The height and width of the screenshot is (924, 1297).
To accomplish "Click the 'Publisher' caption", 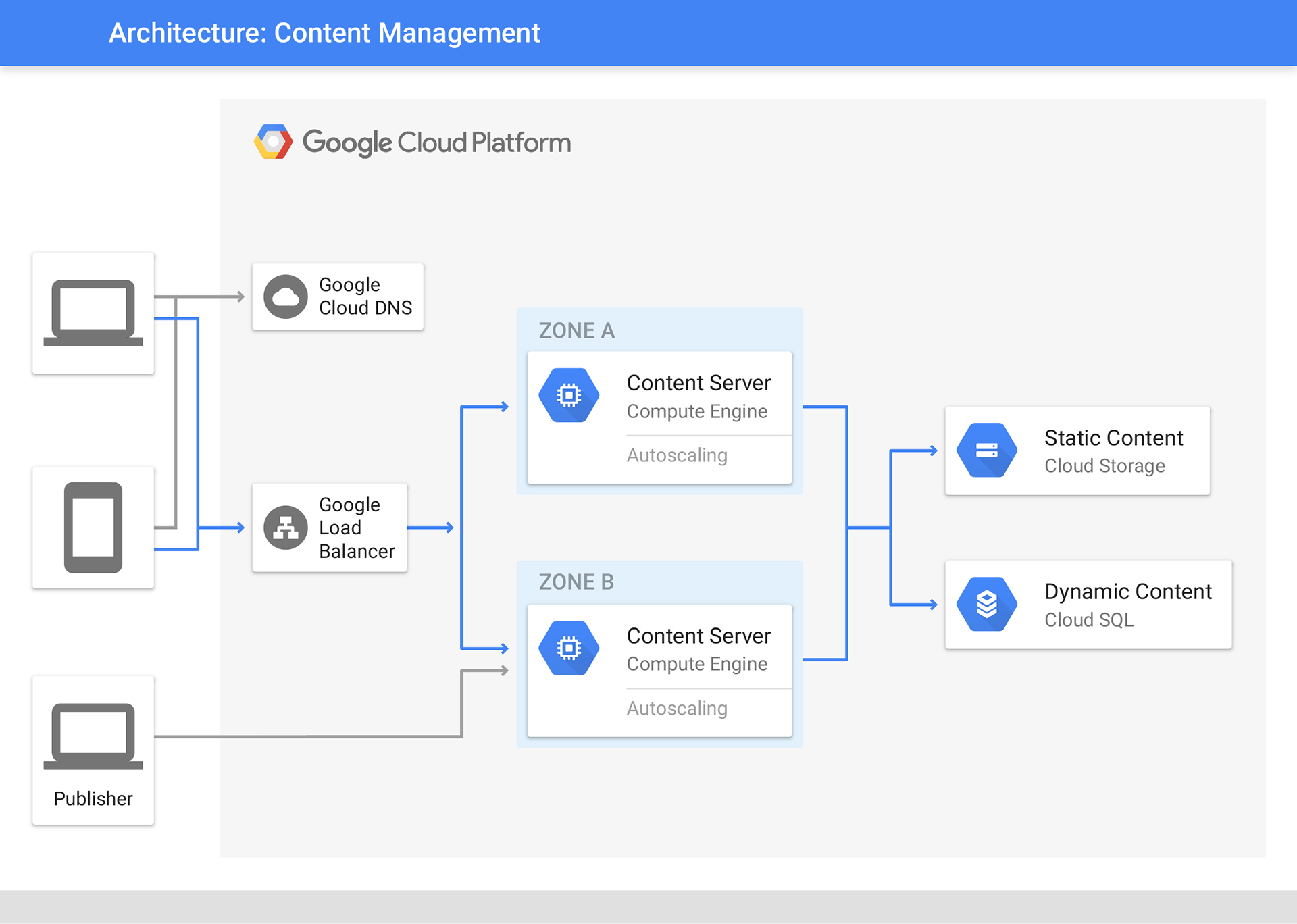I will coord(93,799).
